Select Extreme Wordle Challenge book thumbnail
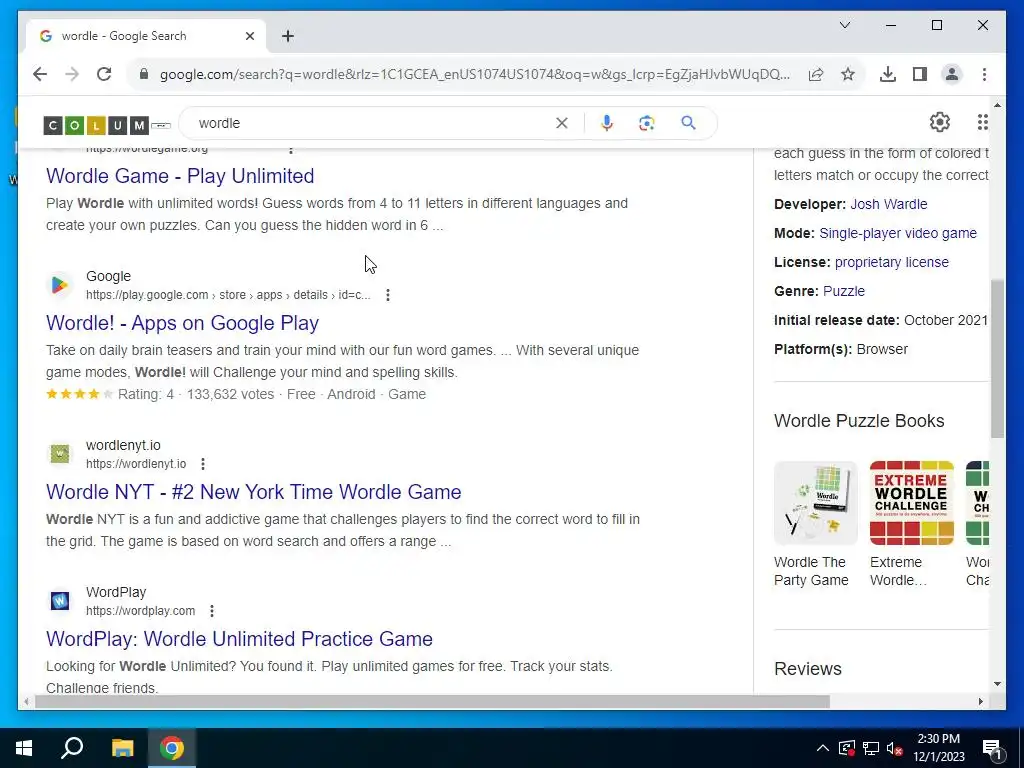1024x768 pixels. [912, 503]
